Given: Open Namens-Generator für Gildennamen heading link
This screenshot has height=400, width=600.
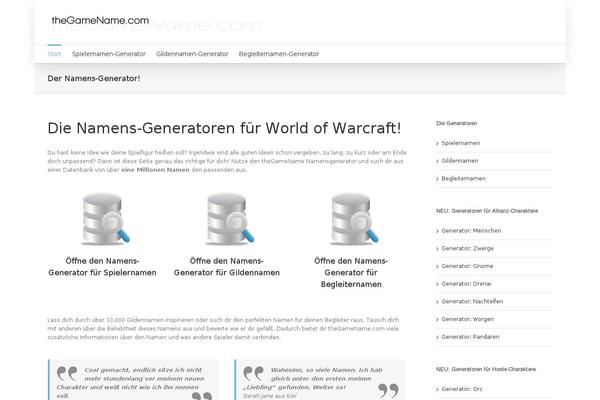Looking at the screenshot, I should tap(227, 267).
